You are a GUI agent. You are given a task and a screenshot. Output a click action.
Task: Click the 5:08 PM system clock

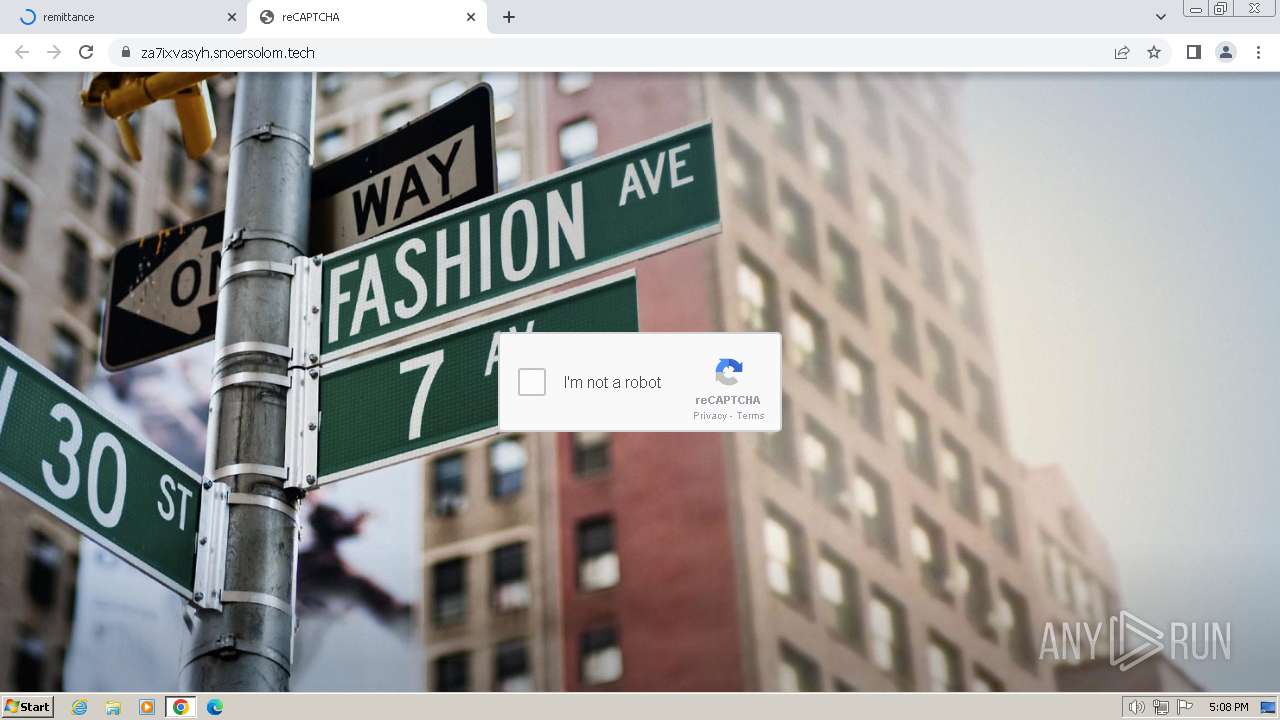point(1228,707)
